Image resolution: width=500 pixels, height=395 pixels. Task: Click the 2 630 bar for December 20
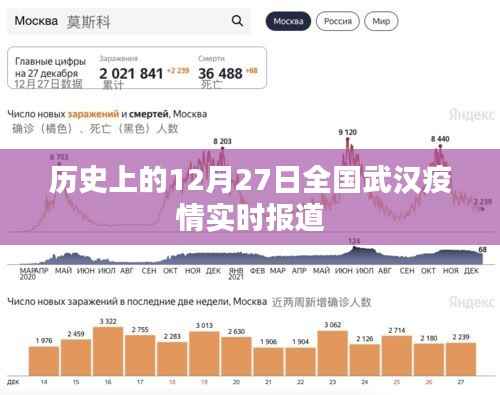(x=236, y=357)
